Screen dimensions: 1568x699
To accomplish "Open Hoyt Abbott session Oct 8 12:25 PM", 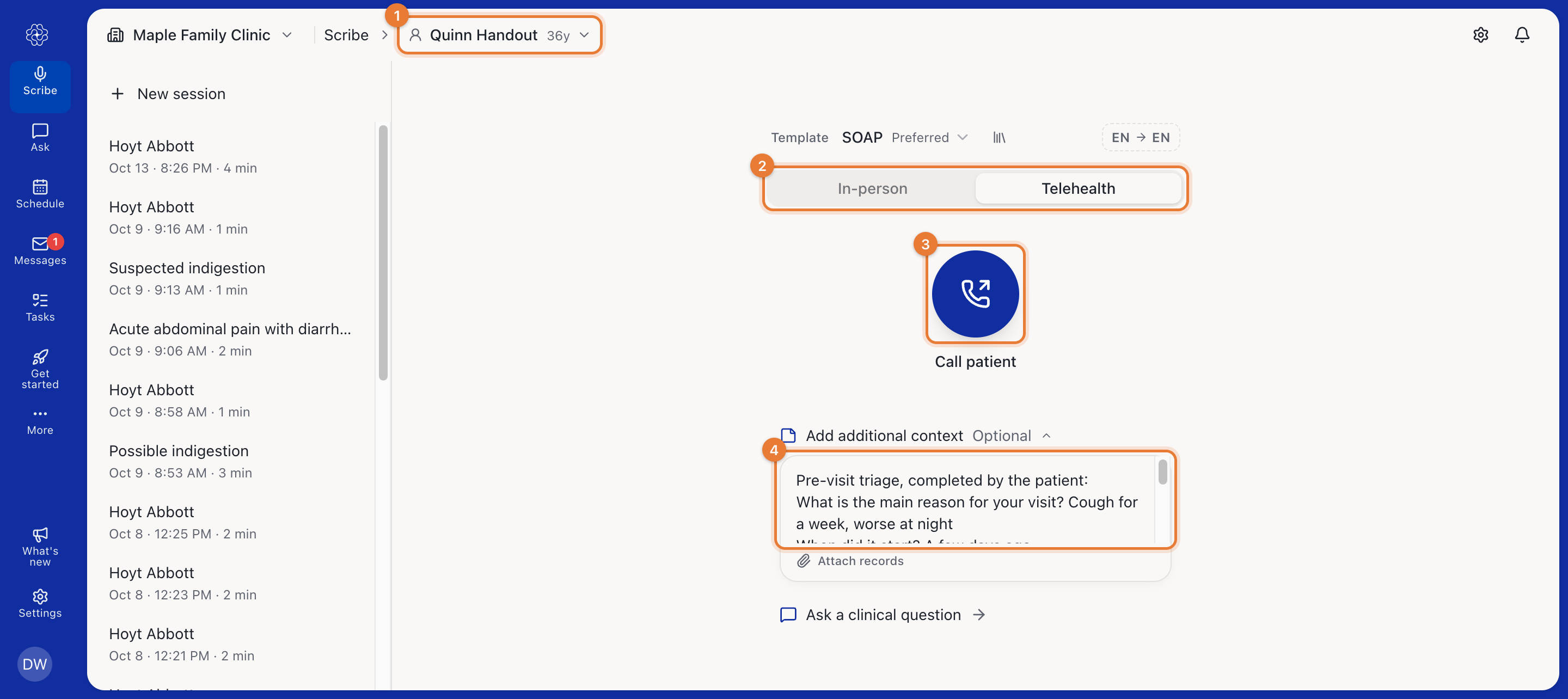I will click(230, 522).
